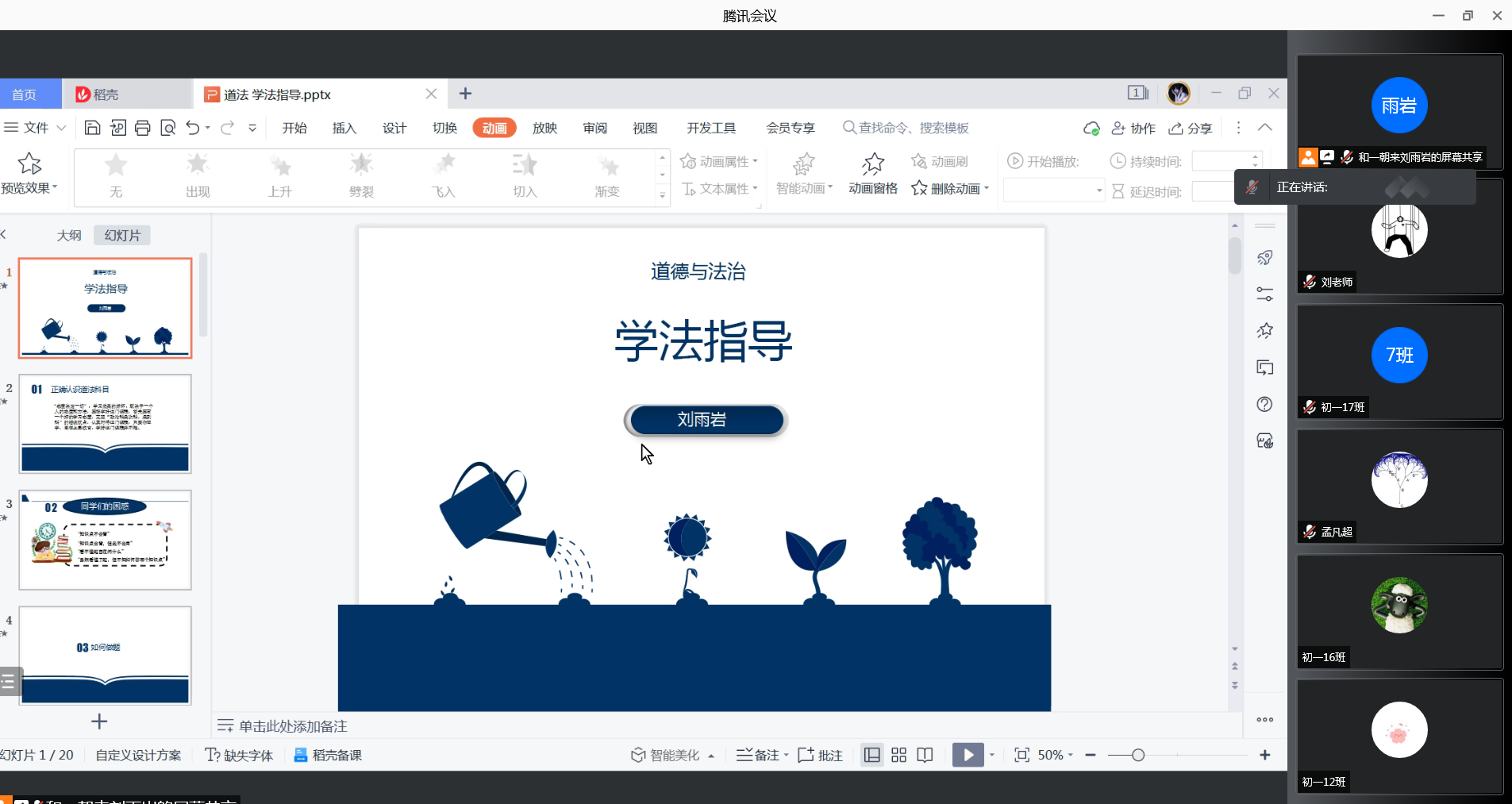The height and width of the screenshot is (804, 1512).
Task: Expand the 删除动画 dropdown
Action: (987, 189)
